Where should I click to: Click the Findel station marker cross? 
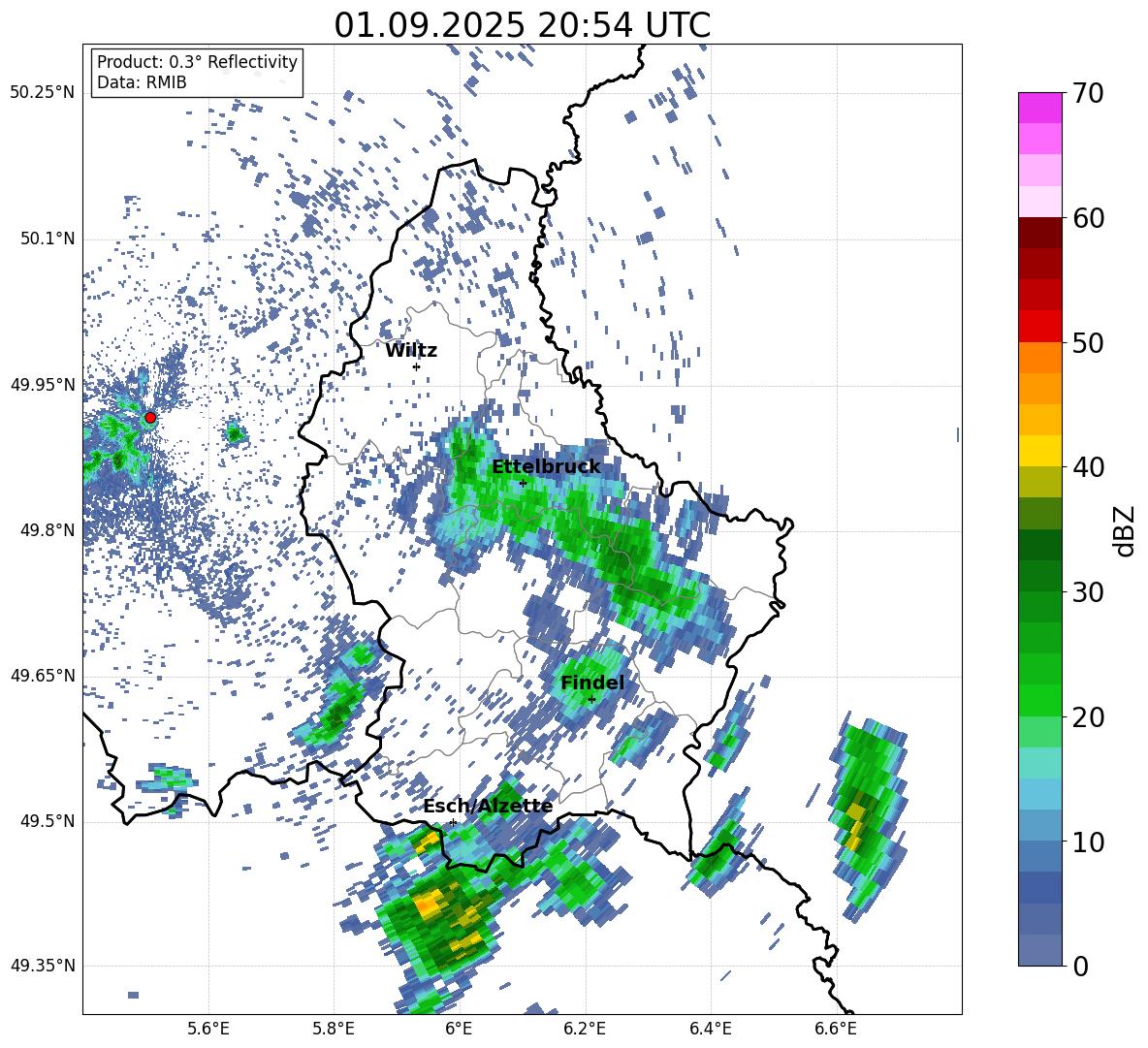click(x=591, y=700)
